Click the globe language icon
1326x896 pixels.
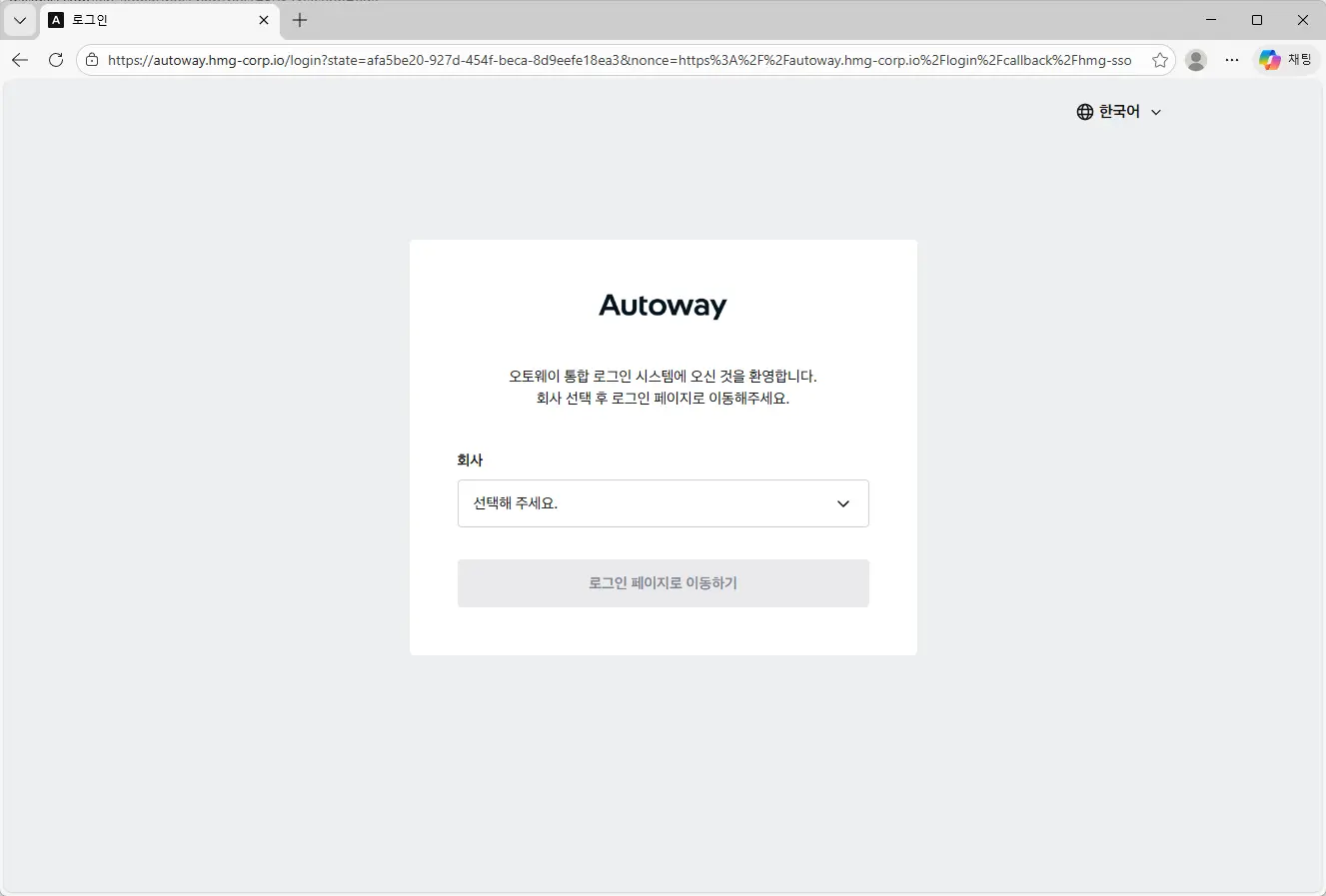pyautogui.click(x=1085, y=112)
